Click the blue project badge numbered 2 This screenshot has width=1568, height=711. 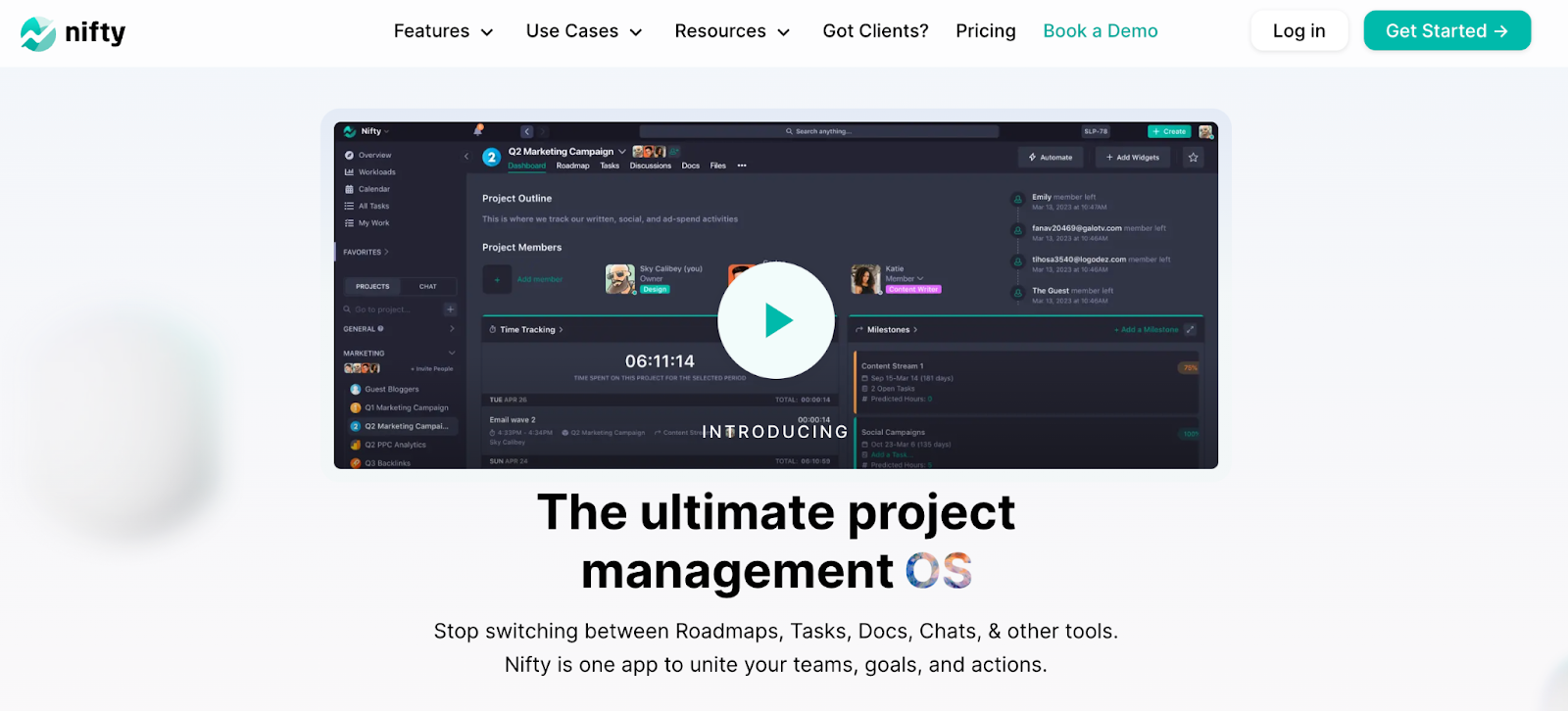click(x=492, y=157)
